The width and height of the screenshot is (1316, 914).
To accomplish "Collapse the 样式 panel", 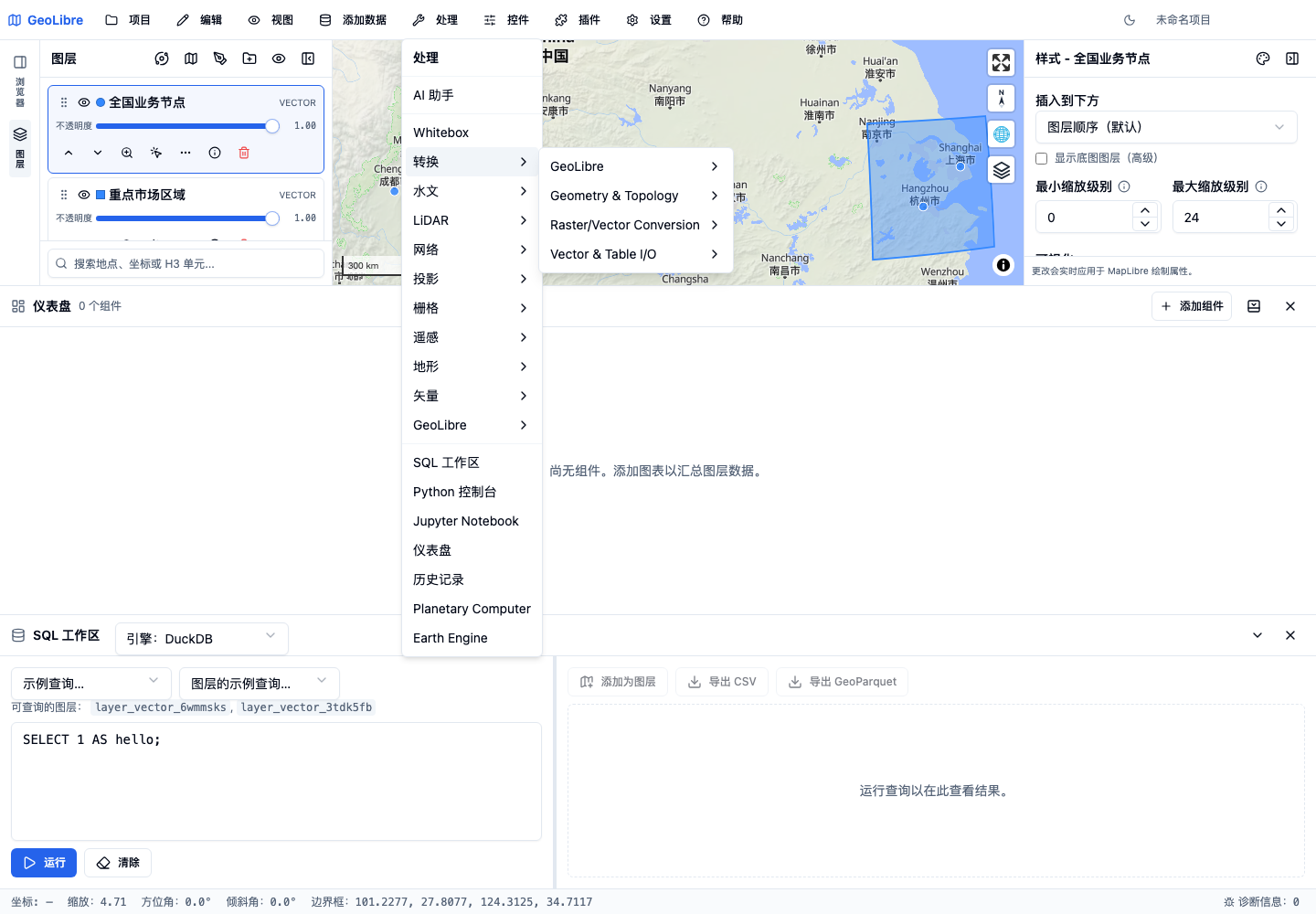I will coord(1292,58).
